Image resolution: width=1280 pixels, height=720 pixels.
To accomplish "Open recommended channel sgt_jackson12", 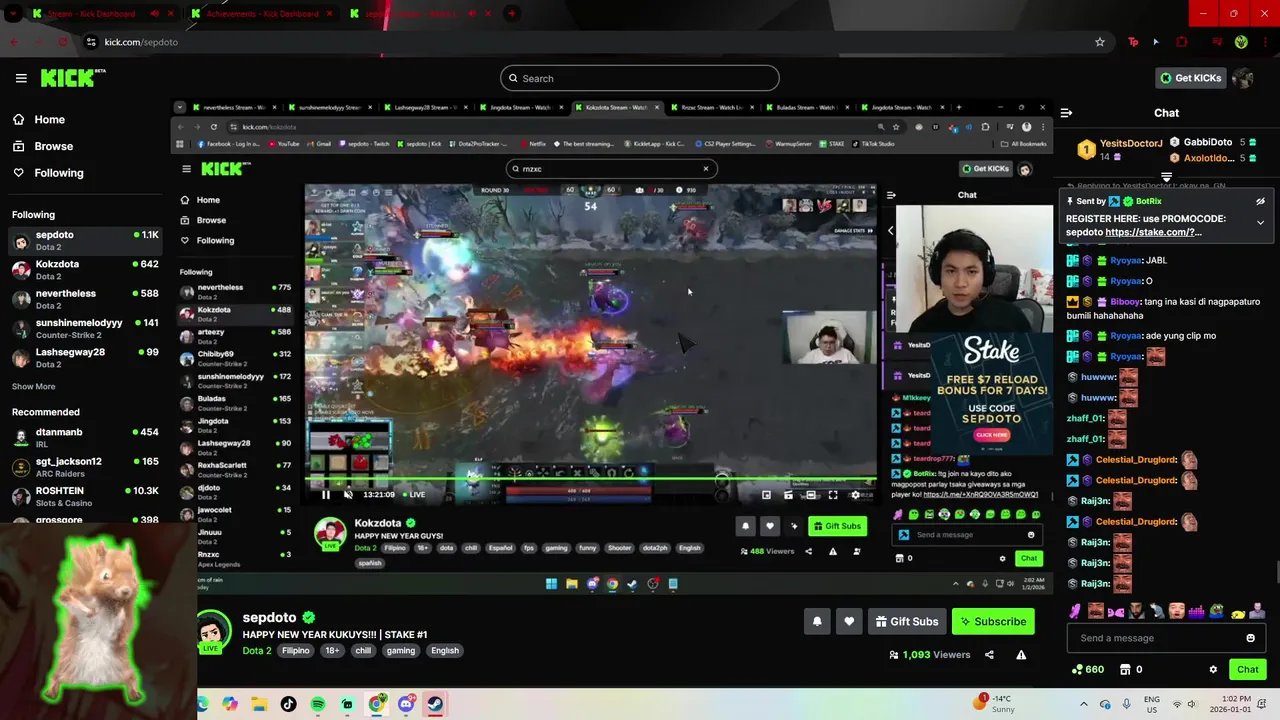I will (x=86, y=467).
